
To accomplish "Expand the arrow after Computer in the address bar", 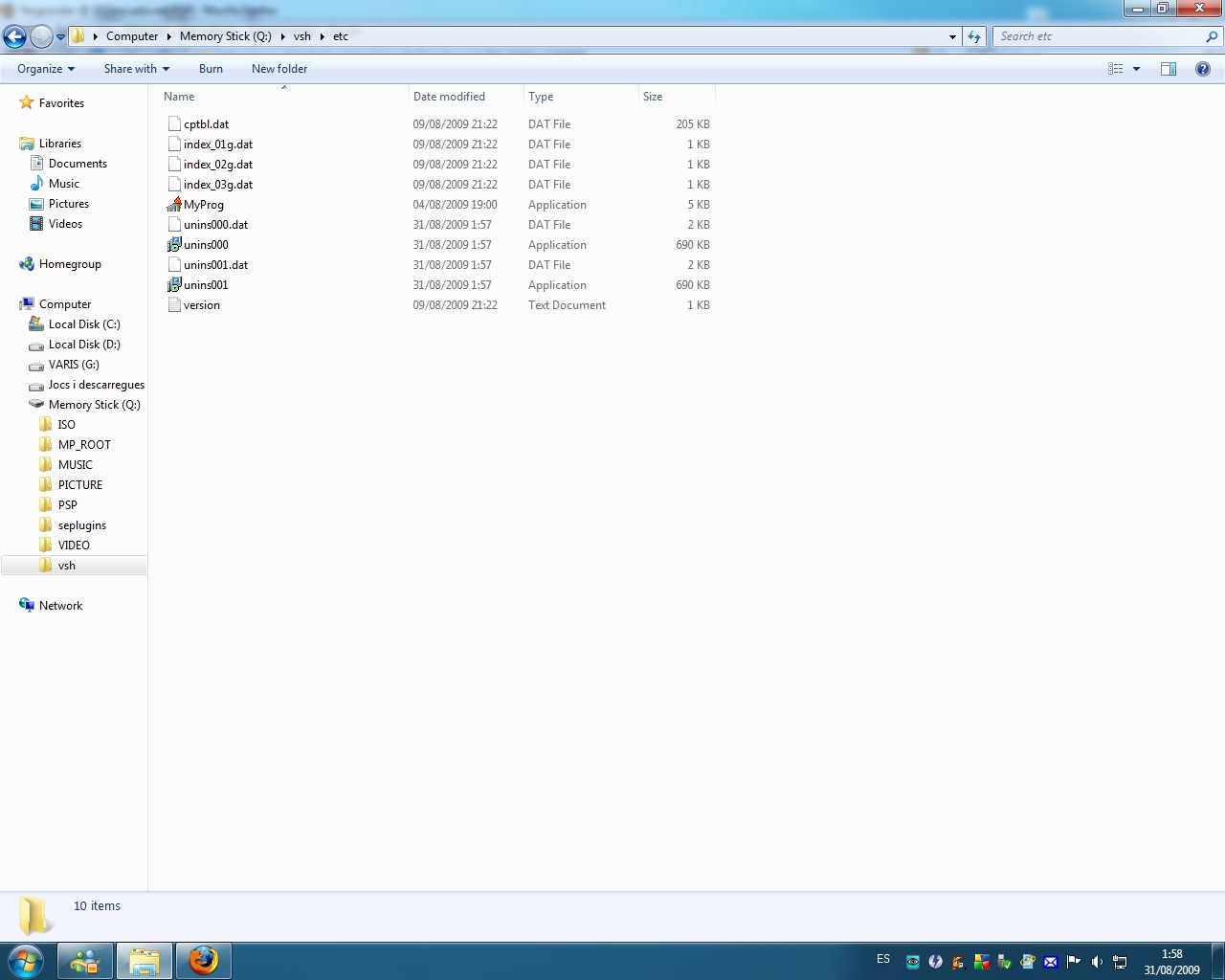I will click(168, 36).
